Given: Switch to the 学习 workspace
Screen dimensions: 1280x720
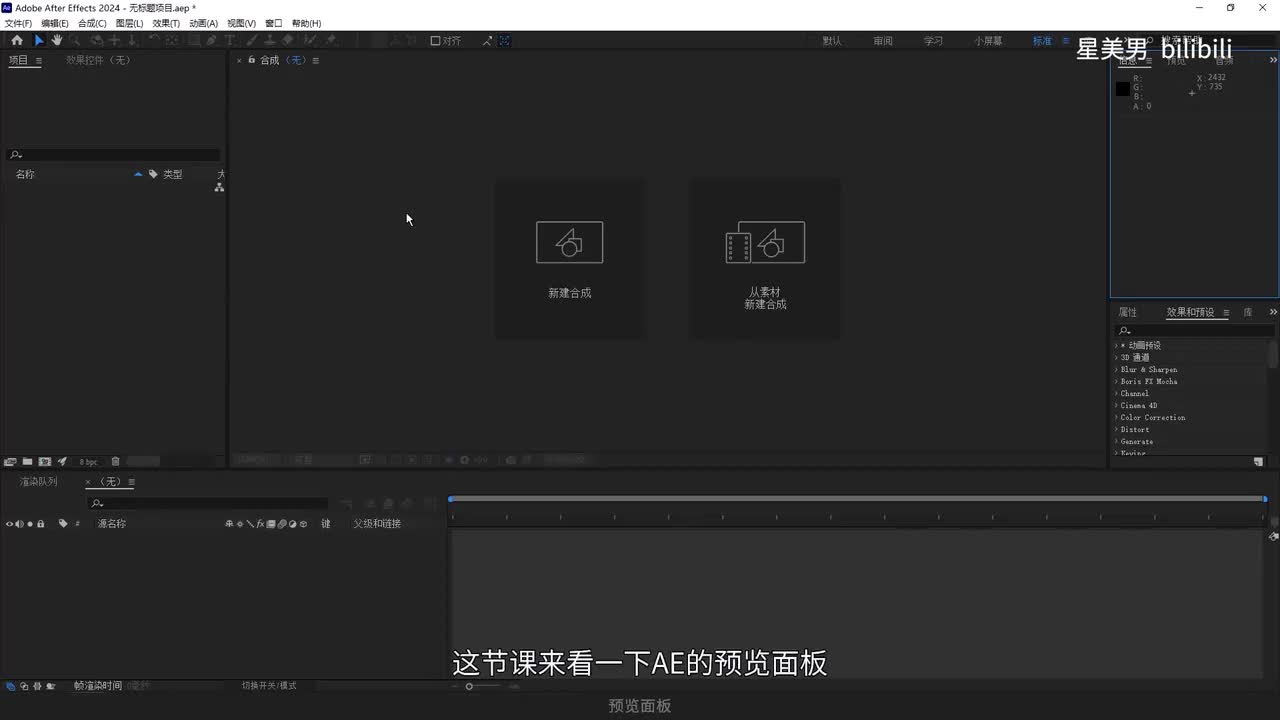Looking at the screenshot, I should pyautogui.click(x=933, y=41).
